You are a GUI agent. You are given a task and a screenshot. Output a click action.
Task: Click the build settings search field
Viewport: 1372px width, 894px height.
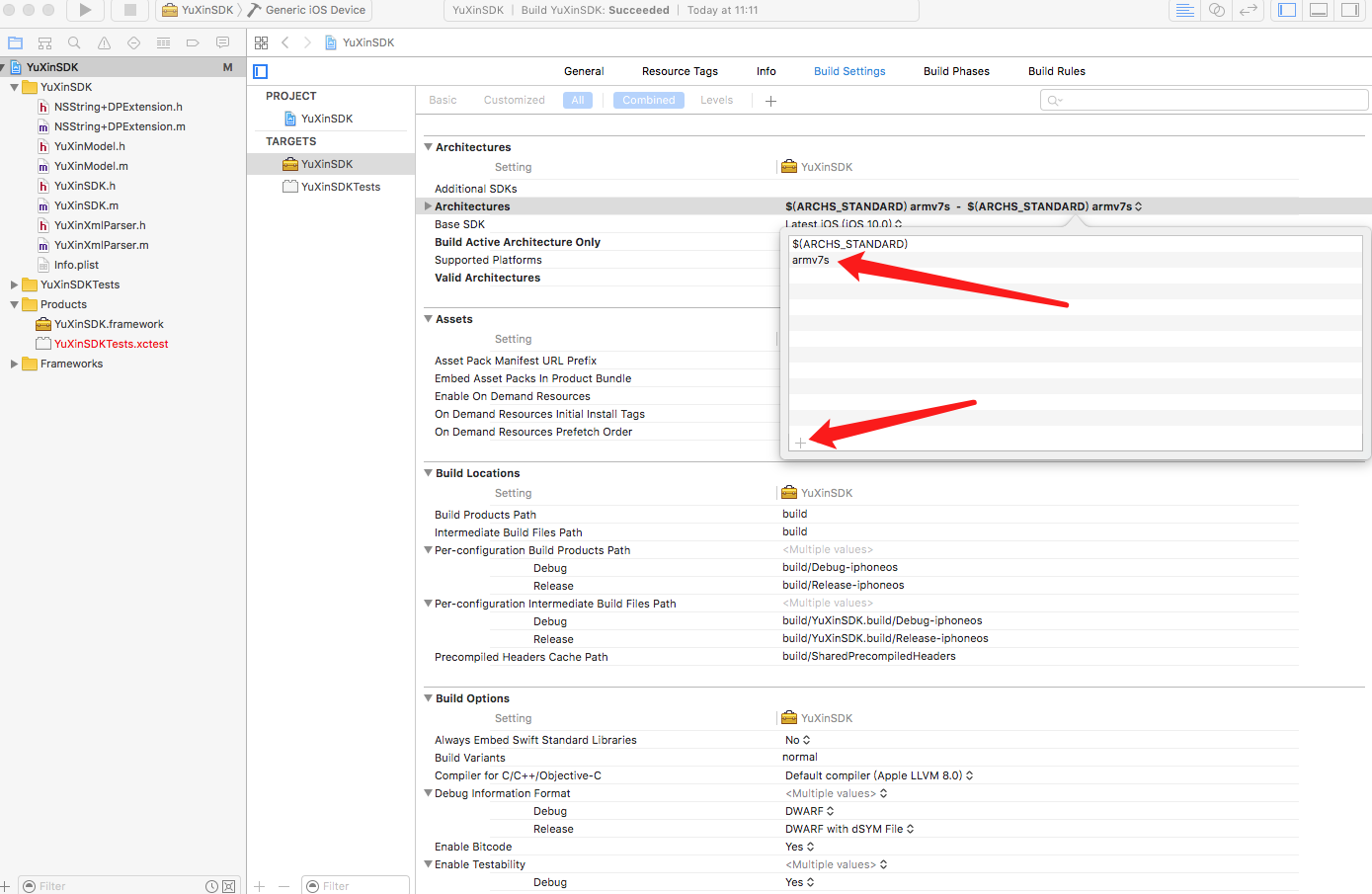[x=1203, y=100]
